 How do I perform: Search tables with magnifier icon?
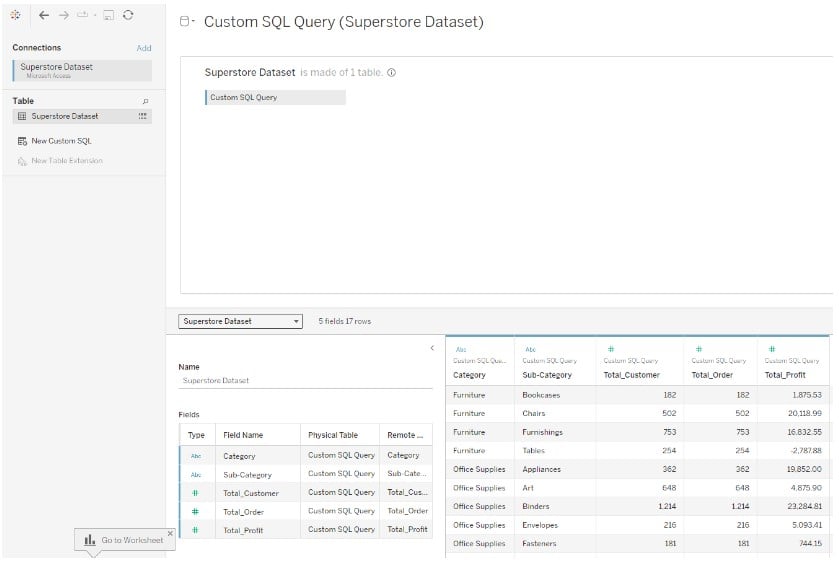(145, 101)
